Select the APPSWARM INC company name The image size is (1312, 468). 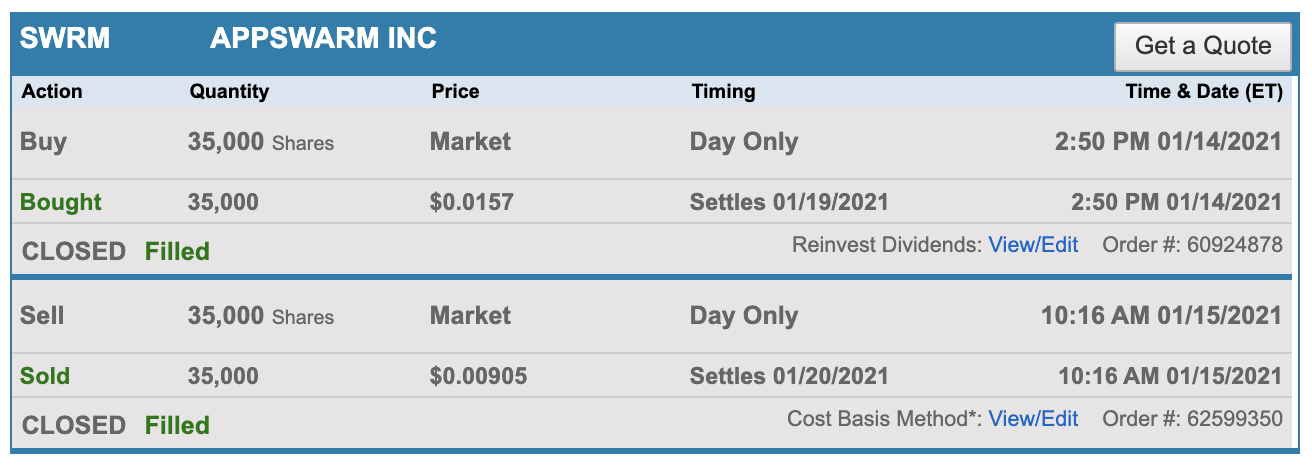pyautogui.click(x=323, y=39)
